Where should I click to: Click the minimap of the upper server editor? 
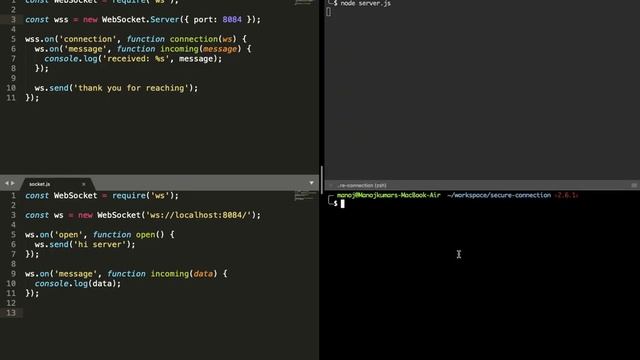point(304,2)
